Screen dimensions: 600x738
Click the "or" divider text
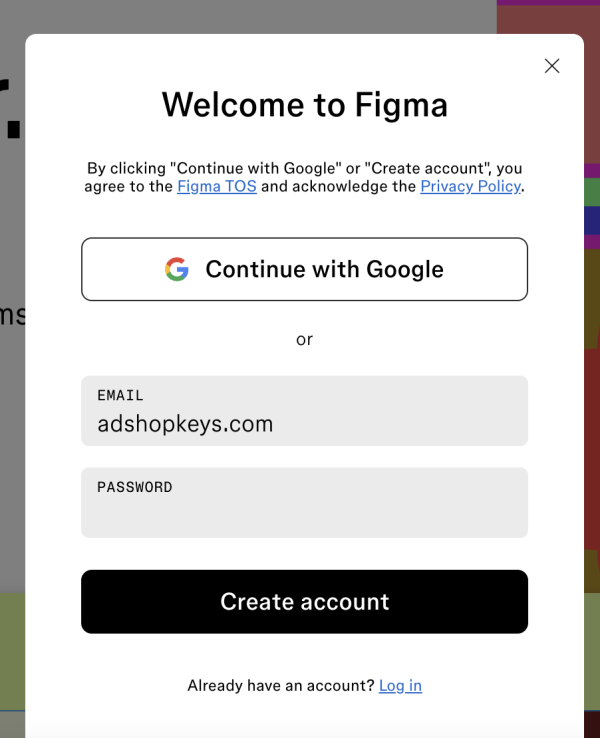(x=304, y=339)
